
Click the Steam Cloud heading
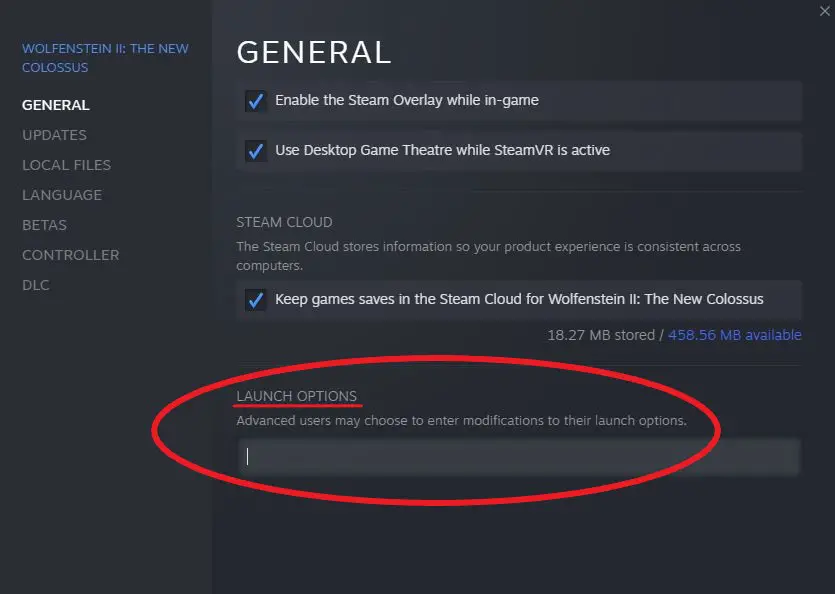[x=284, y=222]
